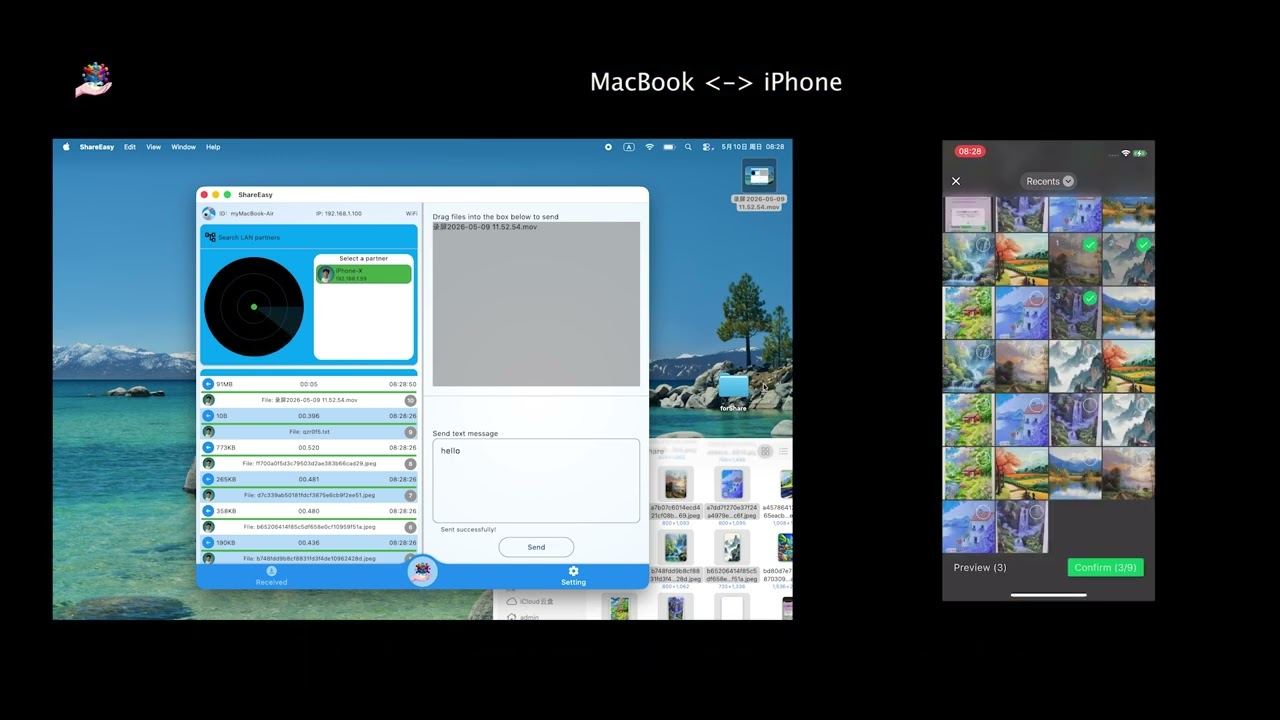Click the number 9 badge beside qzr0f5.txt
The height and width of the screenshot is (720, 1280).
(410, 432)
